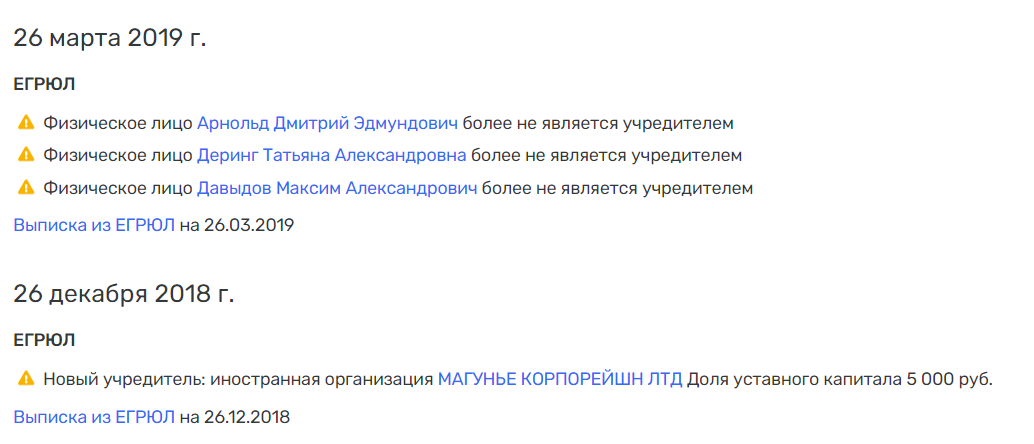Open Выписка из ЕГРЮЛ for 26.03.2019

94,226
